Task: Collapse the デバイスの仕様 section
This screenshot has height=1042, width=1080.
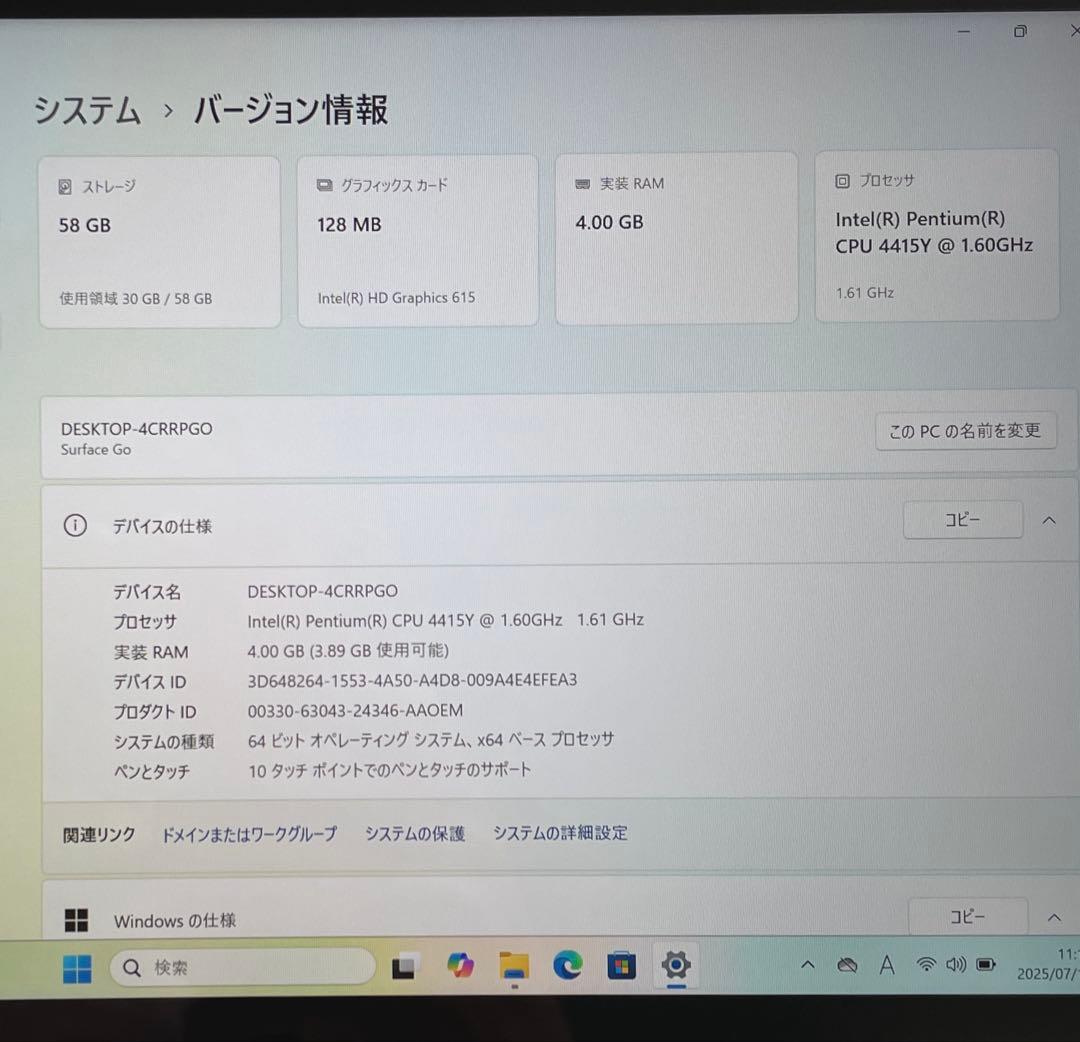Action: click(1049, 521)
